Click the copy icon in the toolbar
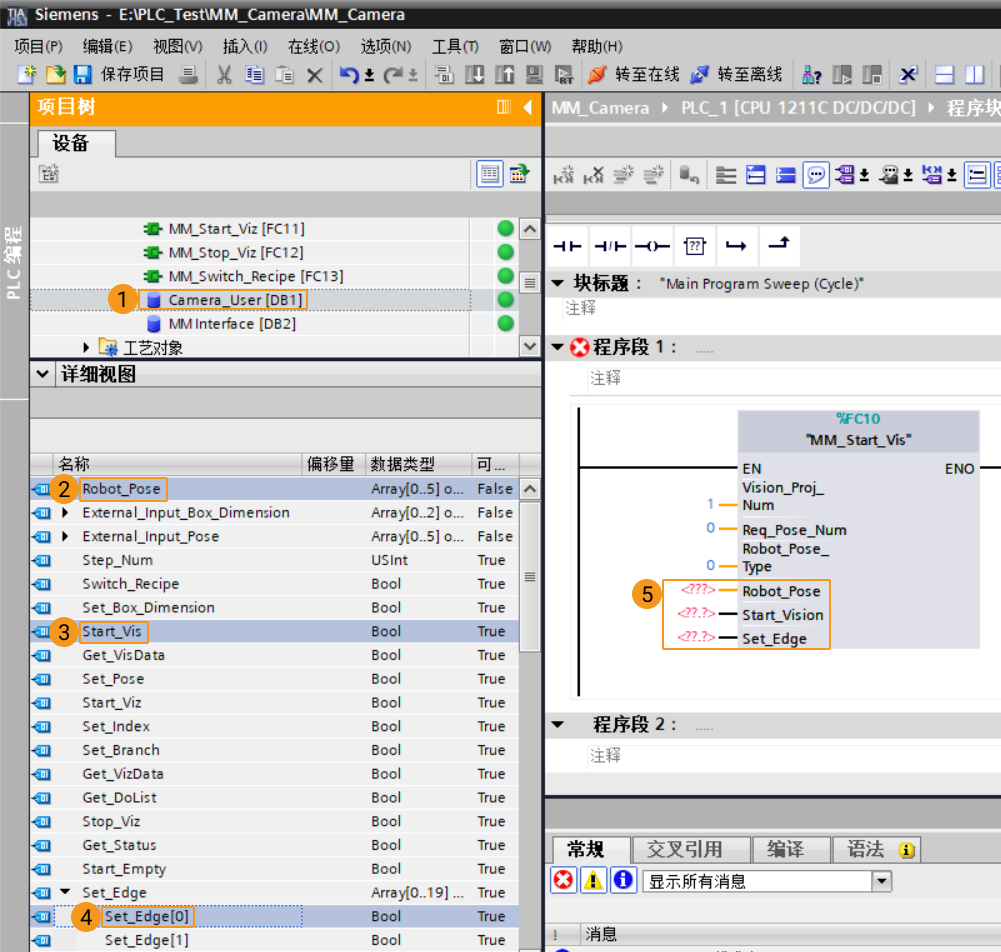Viewport: 1001px width, 952px height. (254, 75)
